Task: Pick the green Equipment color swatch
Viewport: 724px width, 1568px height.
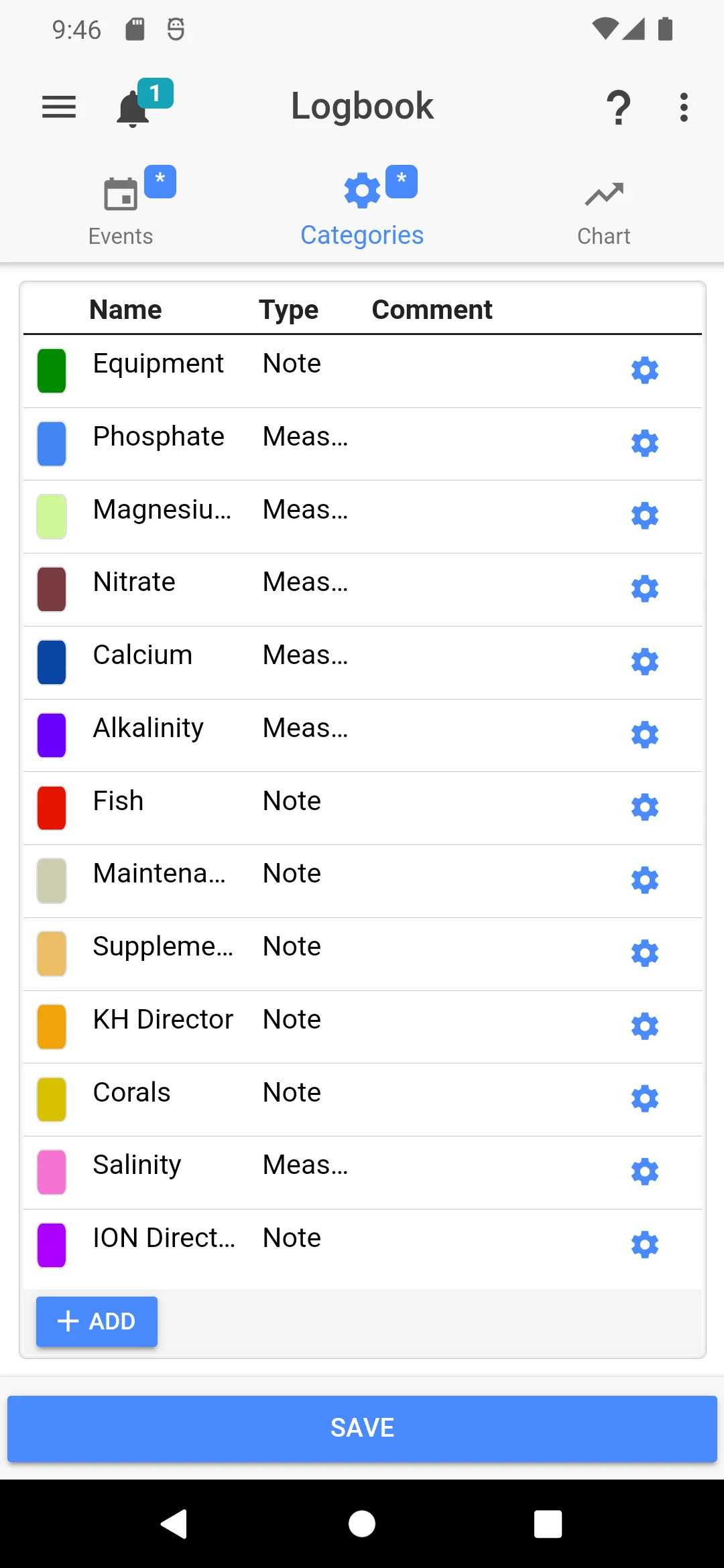Action: 52,371
